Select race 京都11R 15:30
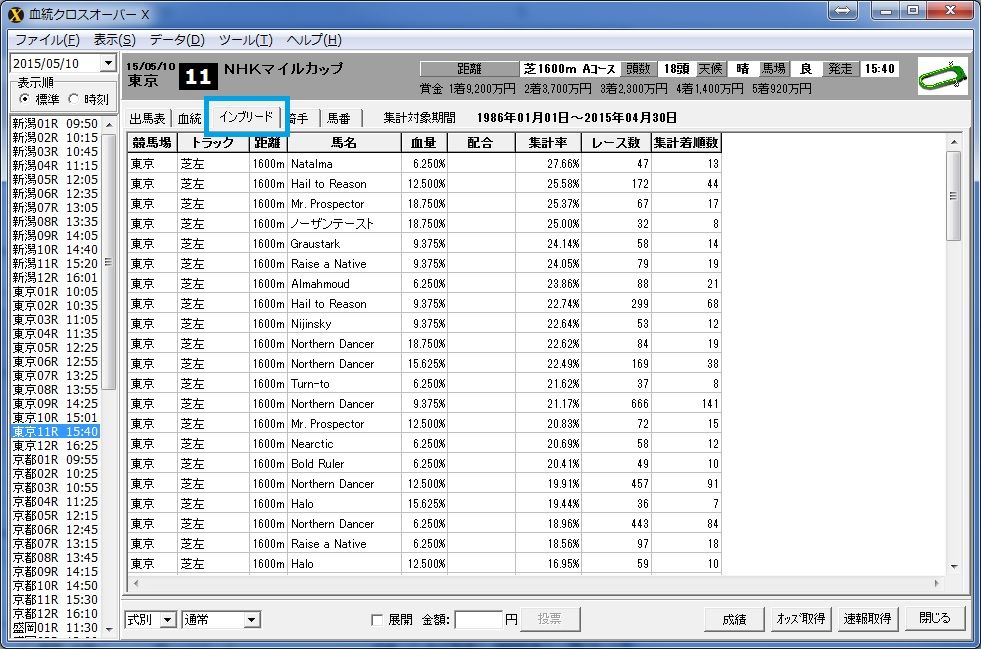Screen dimensions: 981x649 pyautogui.click(x=56, y=600)
